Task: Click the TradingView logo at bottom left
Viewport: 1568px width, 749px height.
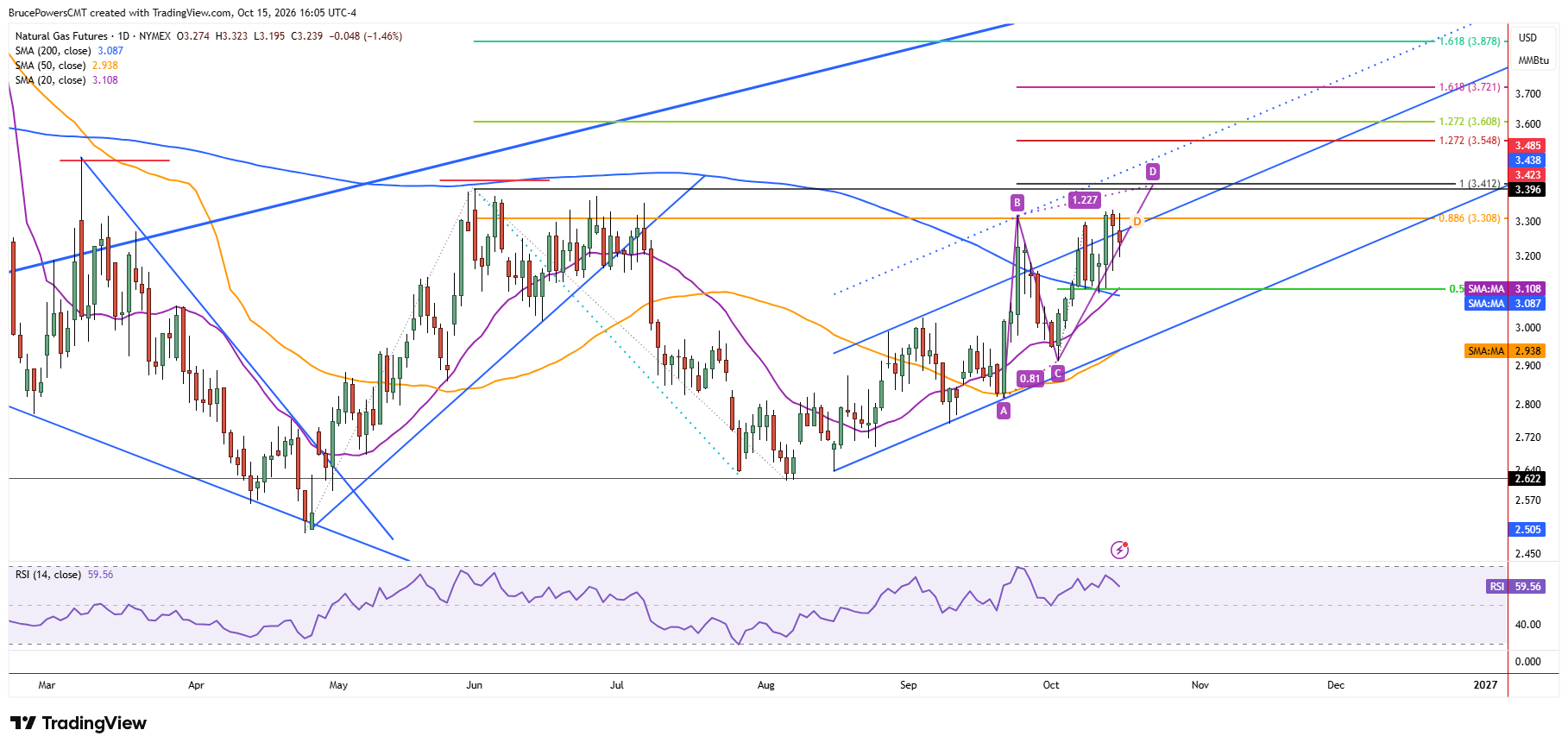Action: [79, 723]
